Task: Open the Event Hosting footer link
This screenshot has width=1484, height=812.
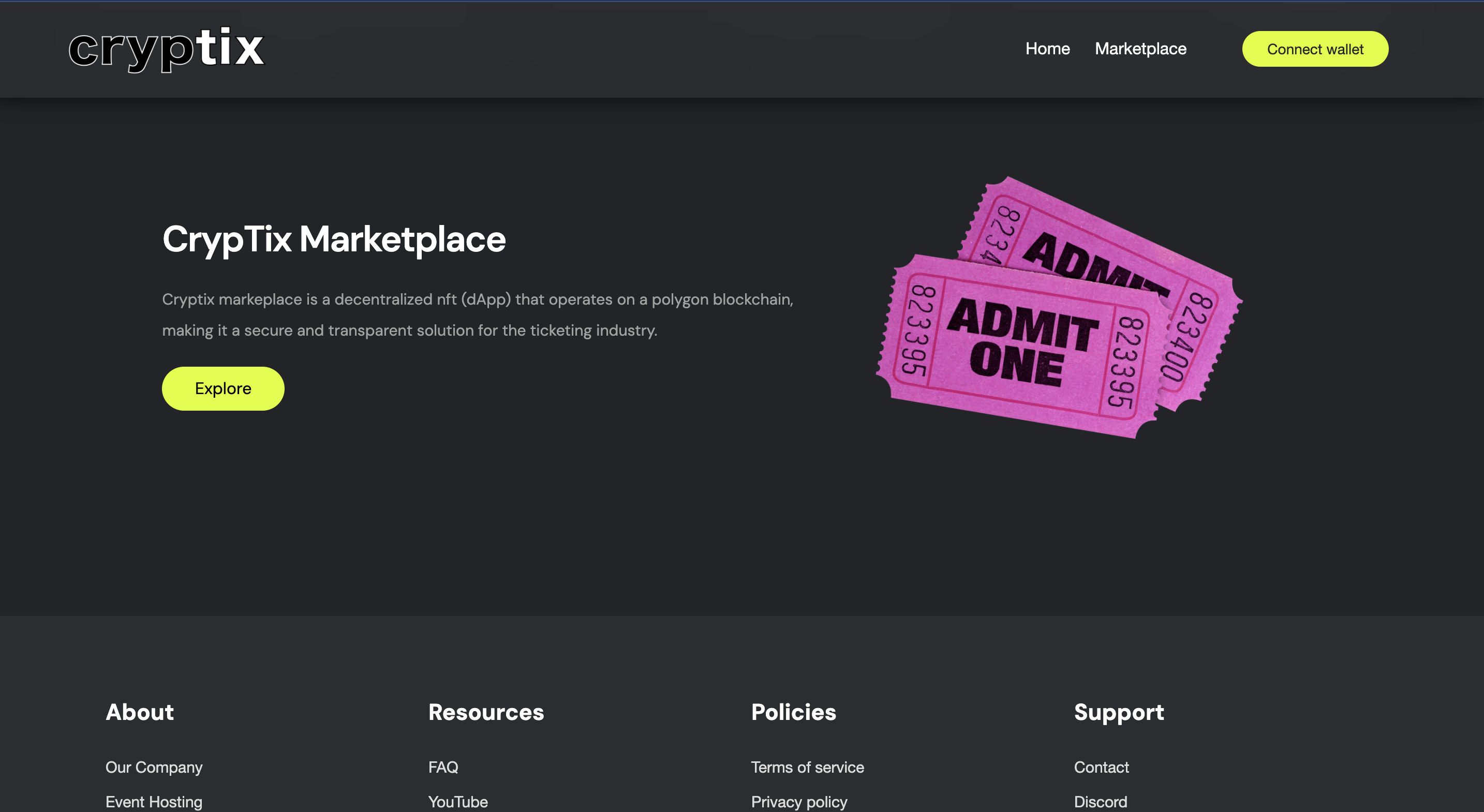Action: pyautogui.click(x=154, y=801)
